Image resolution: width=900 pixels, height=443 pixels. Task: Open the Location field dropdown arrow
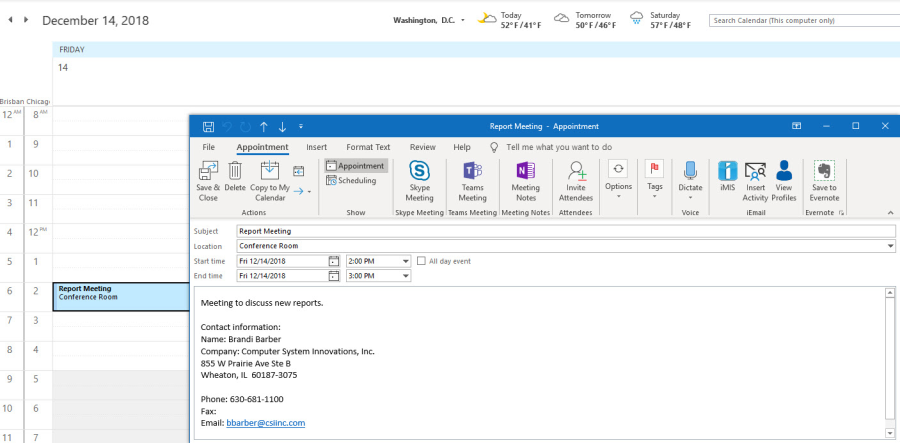(890, 246)
